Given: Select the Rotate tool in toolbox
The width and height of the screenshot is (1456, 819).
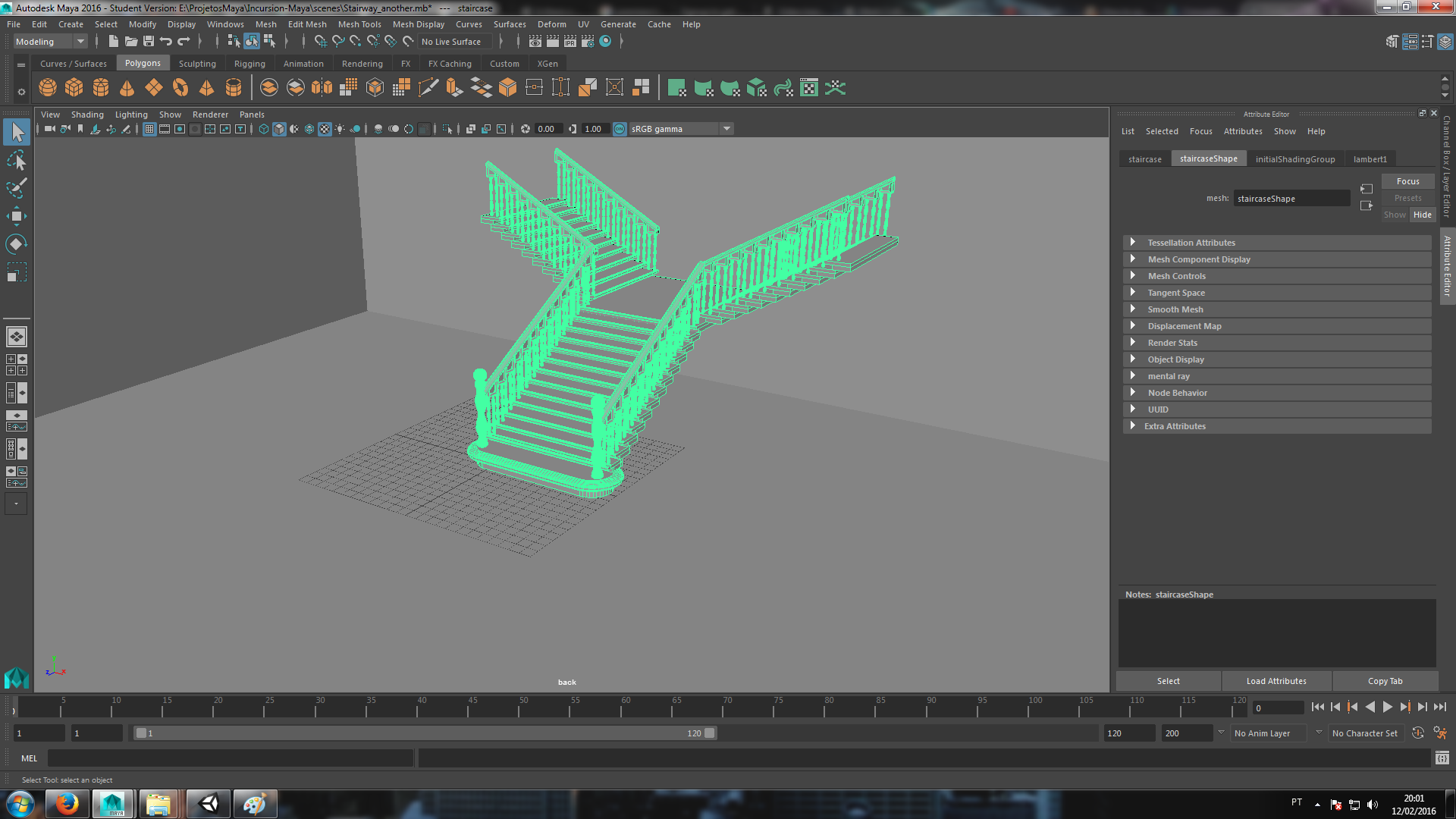Looking at the screenshot, I should [16, 244].
